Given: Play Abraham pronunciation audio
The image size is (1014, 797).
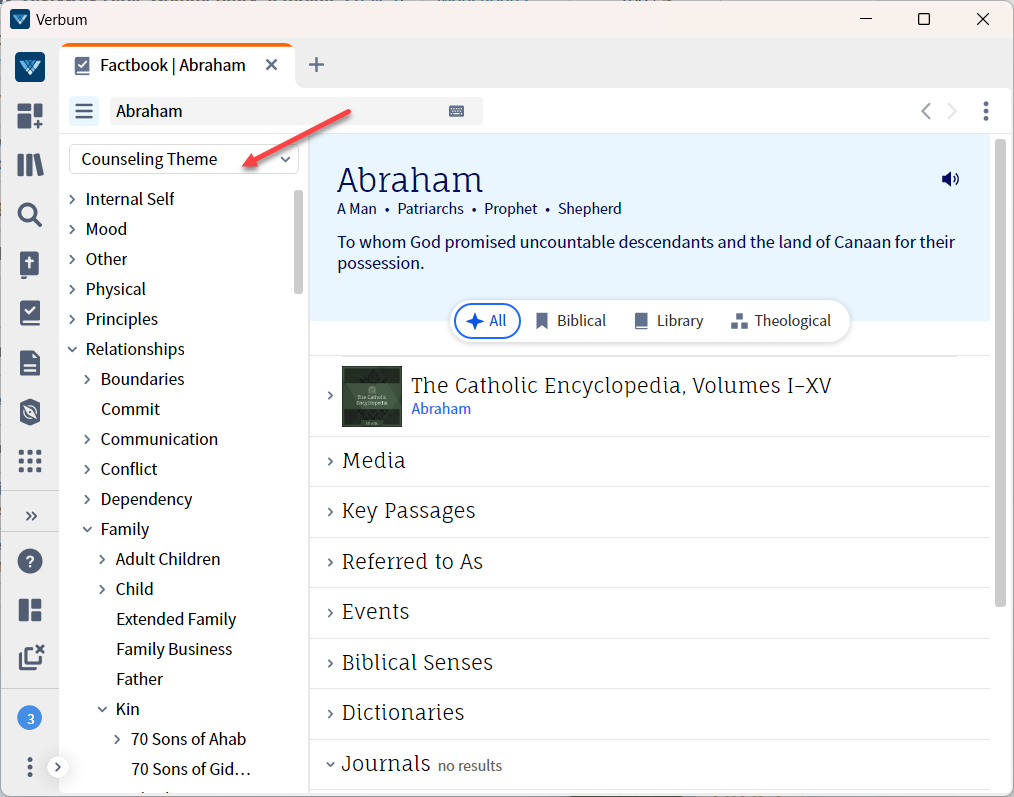Looking at the screenshot, I should 950,179.
